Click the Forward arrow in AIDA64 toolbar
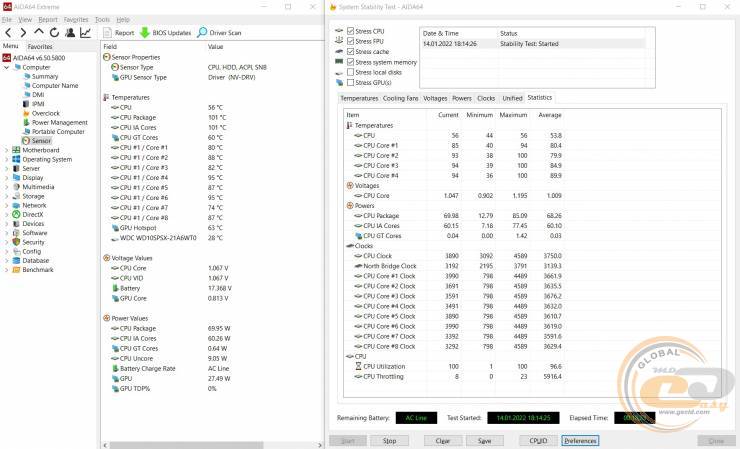 pos(23,33)
